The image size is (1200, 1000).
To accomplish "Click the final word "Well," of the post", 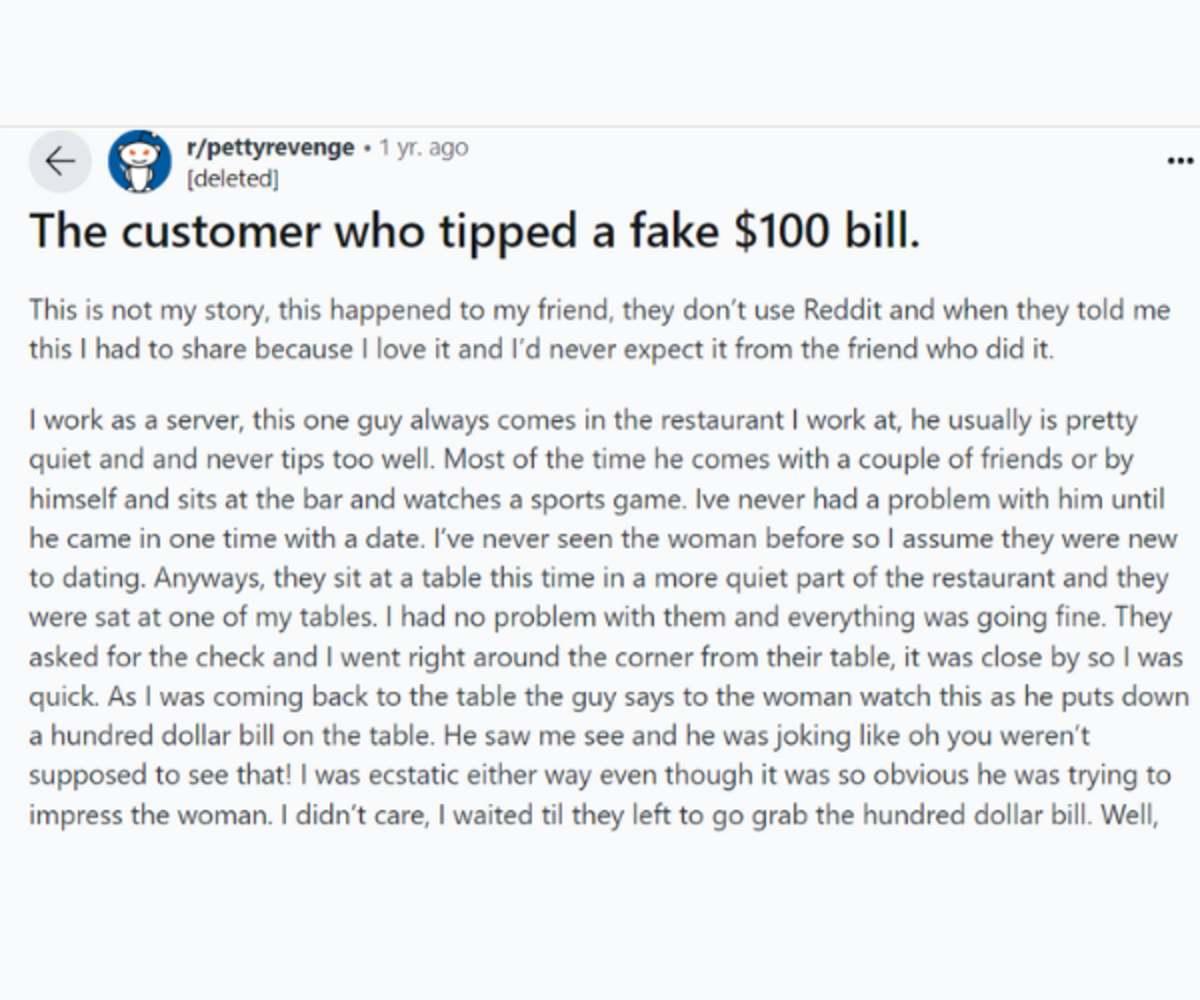I will coord(1128,814).
